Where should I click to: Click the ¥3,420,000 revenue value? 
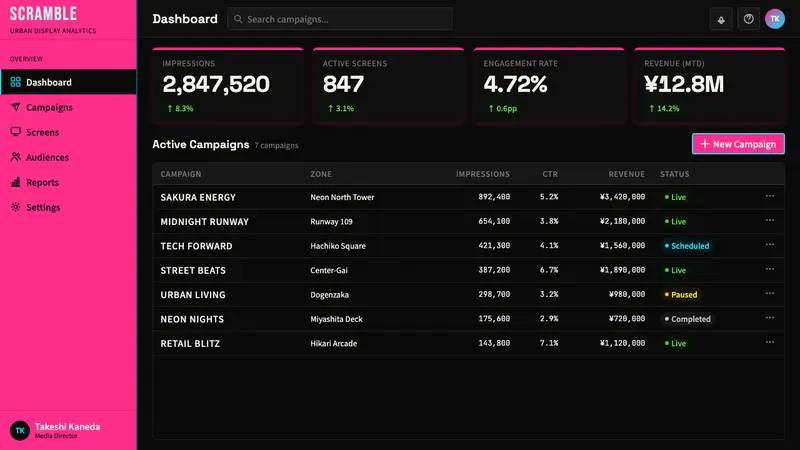click(x=622, y=196)
